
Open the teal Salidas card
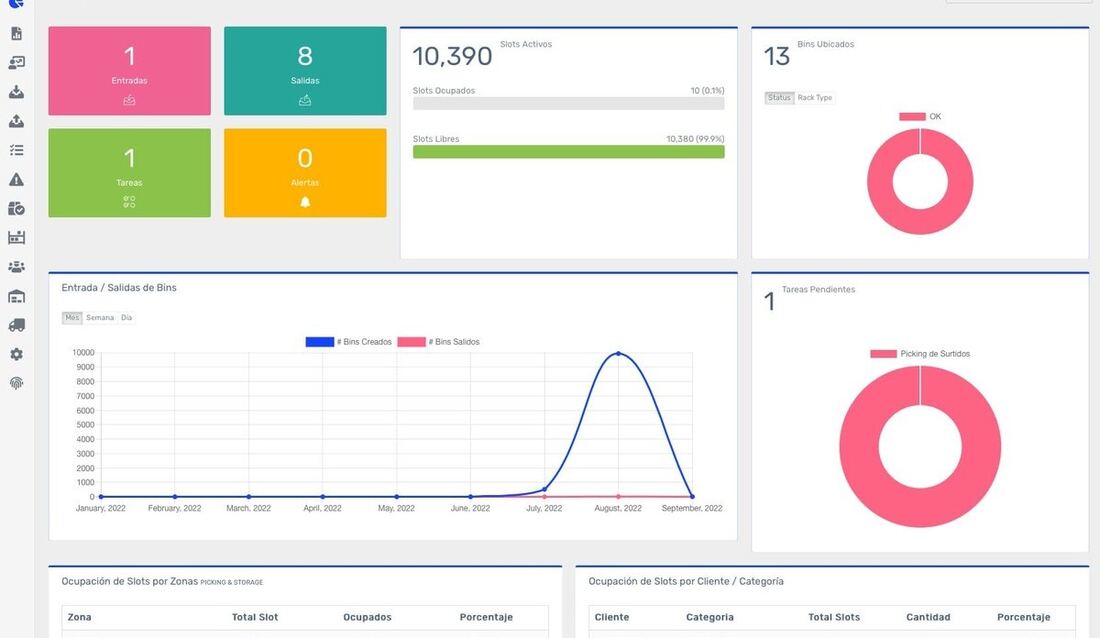304,71
